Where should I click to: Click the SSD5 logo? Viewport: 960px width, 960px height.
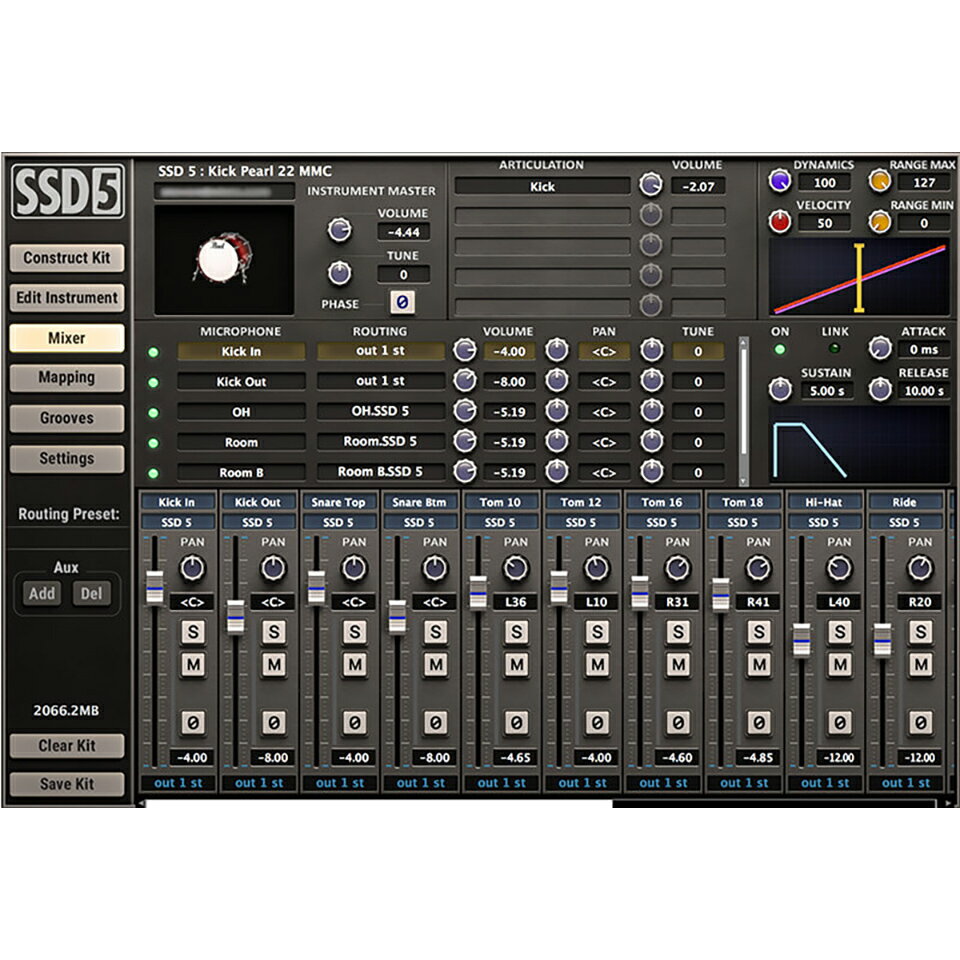coord(67,192)
